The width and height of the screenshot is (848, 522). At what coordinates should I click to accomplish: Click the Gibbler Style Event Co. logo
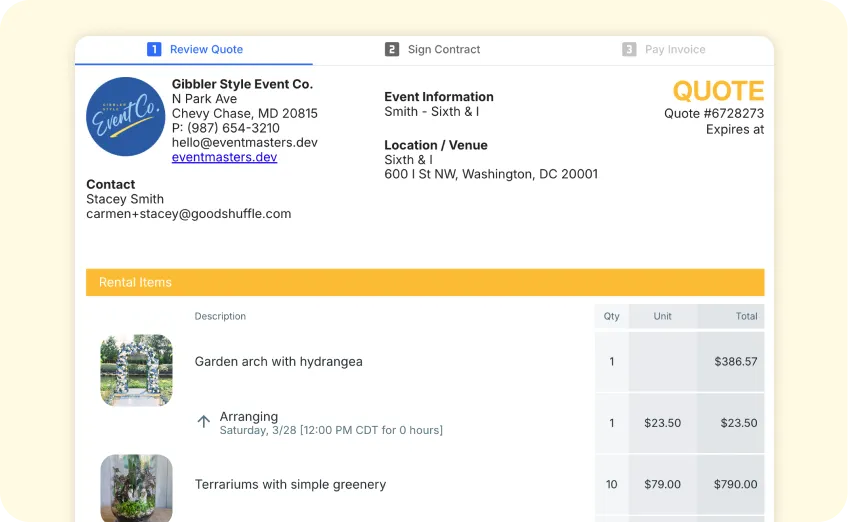(125, 116)
